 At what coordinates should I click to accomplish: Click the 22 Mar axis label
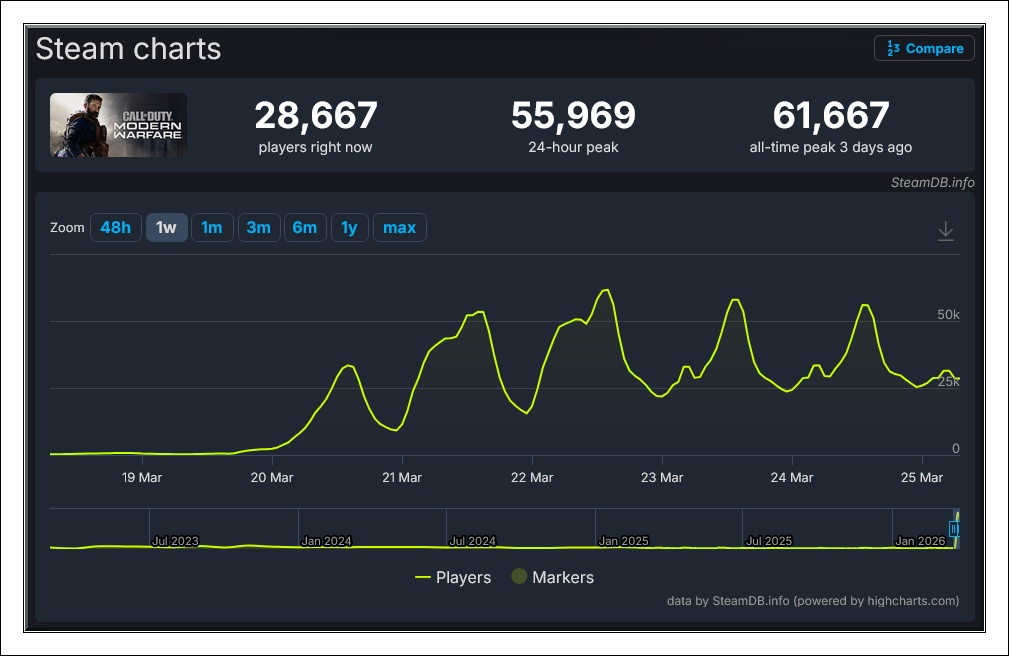(532, 478)
